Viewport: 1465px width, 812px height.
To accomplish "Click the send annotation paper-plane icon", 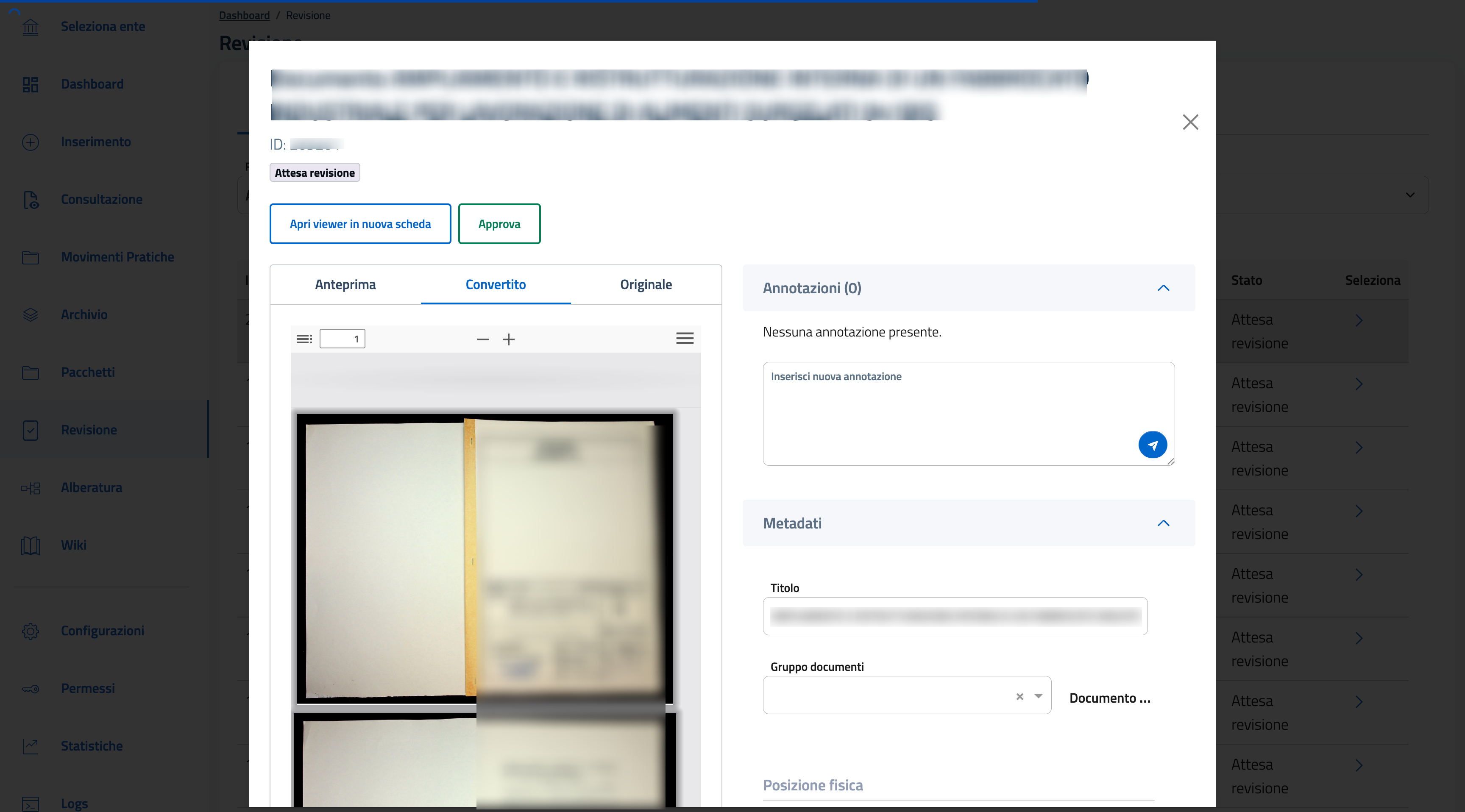I will pos(1152,445).
